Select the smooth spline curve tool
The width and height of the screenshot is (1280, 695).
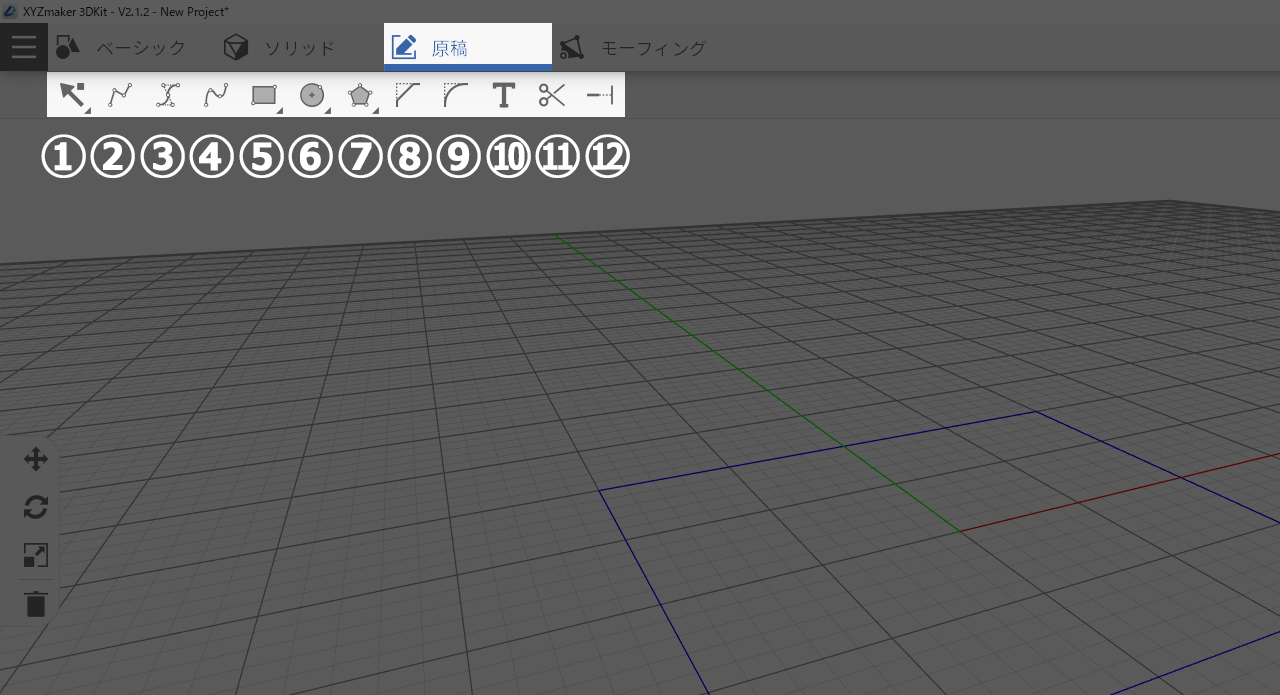[216, 95]
